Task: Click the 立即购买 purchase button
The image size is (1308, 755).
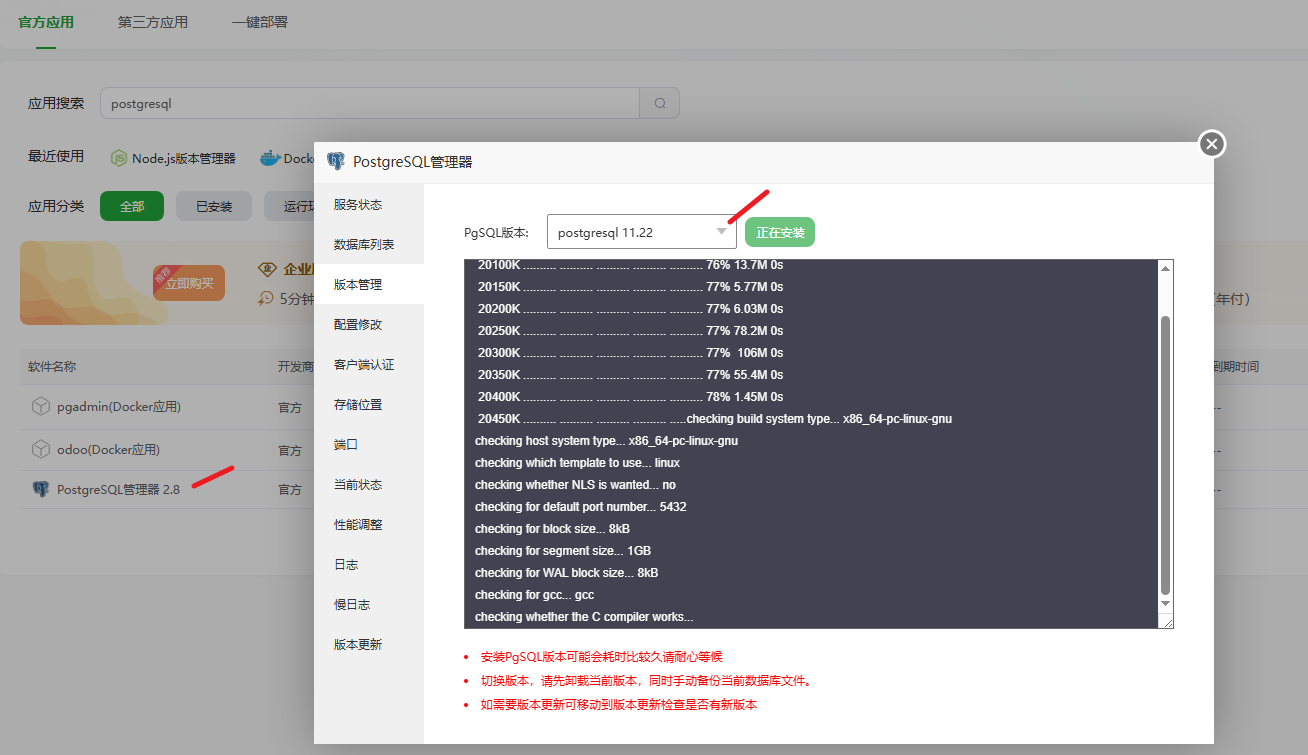Action: 188,282
